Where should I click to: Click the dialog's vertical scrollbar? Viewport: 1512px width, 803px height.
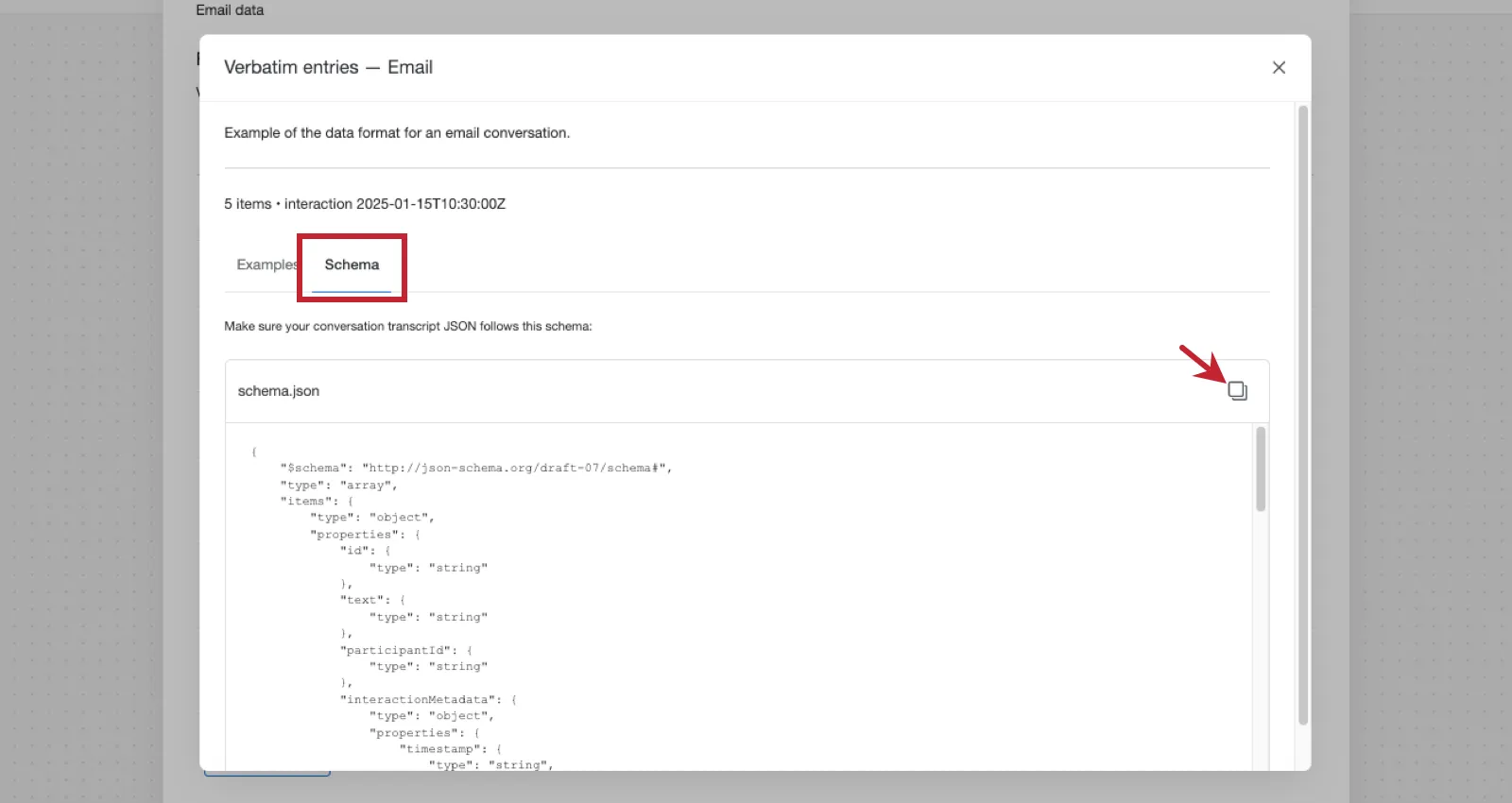[1303, 416]
